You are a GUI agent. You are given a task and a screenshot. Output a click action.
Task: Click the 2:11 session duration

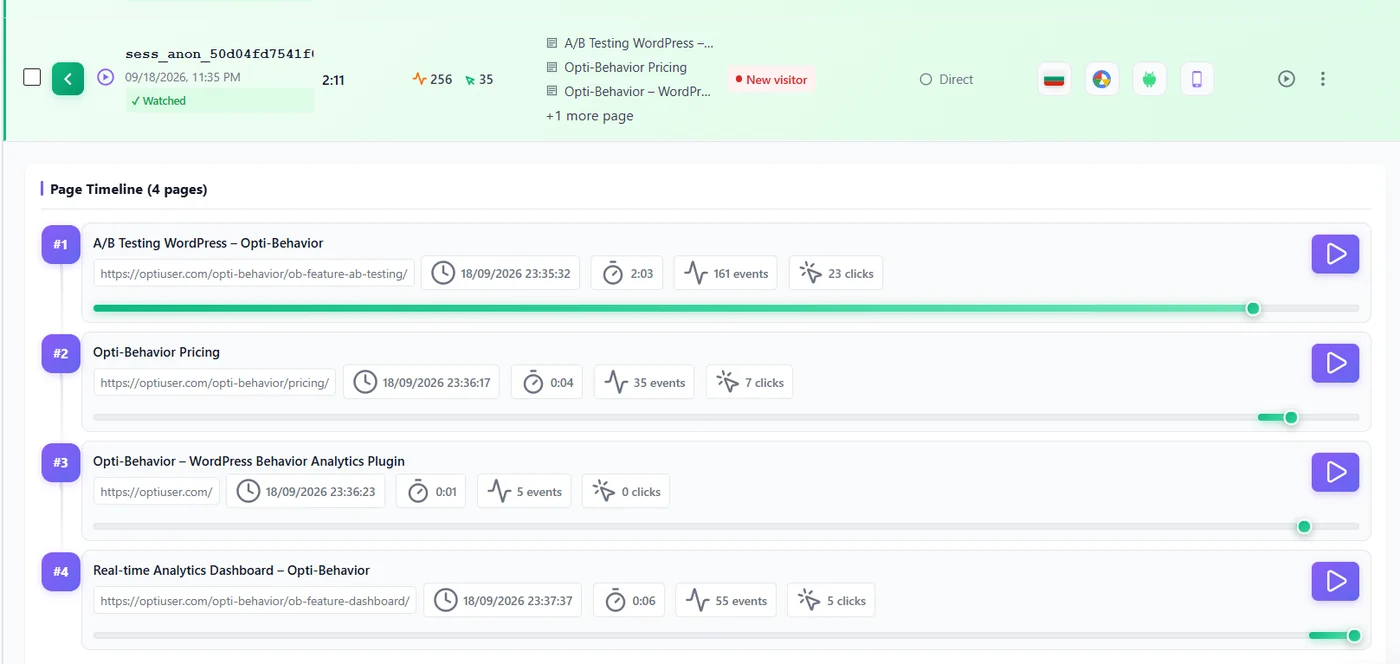tap(333, 80)
